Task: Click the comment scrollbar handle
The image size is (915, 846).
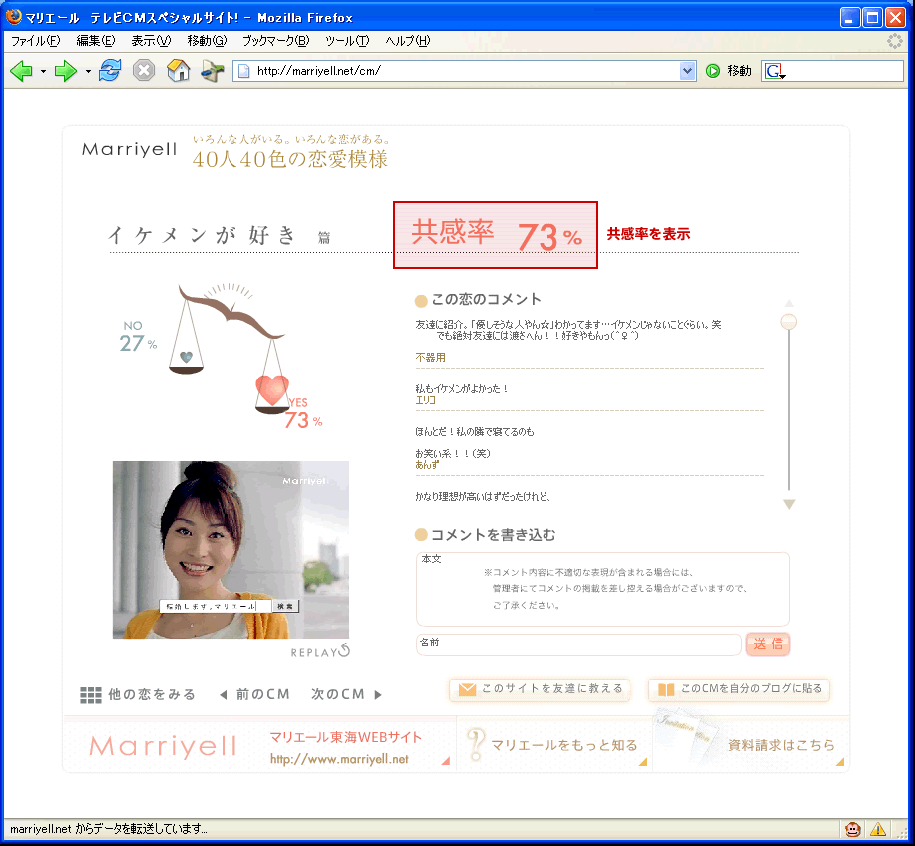Action: 789,321
